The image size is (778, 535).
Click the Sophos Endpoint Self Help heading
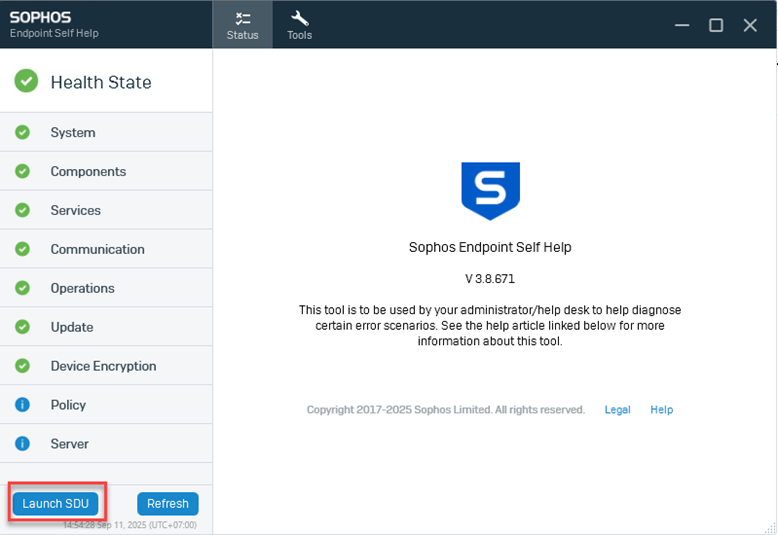click(x=490, y=247)
